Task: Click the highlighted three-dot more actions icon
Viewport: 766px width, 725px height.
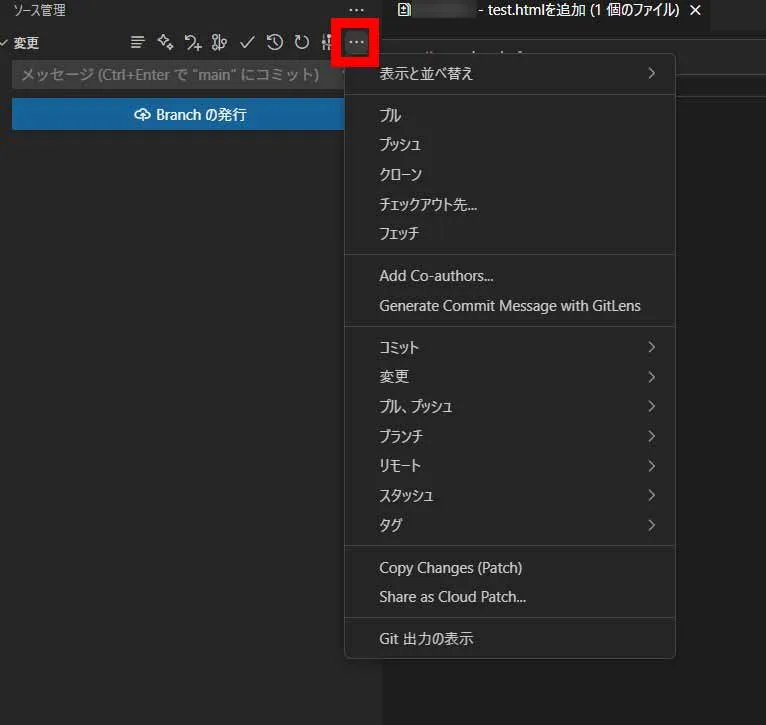Action: point(356,43)
